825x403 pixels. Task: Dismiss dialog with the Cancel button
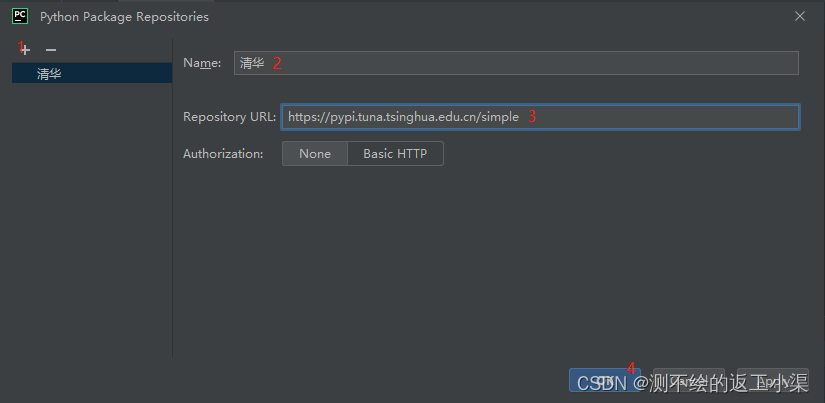pyautogui.click(x=689, y=380)
